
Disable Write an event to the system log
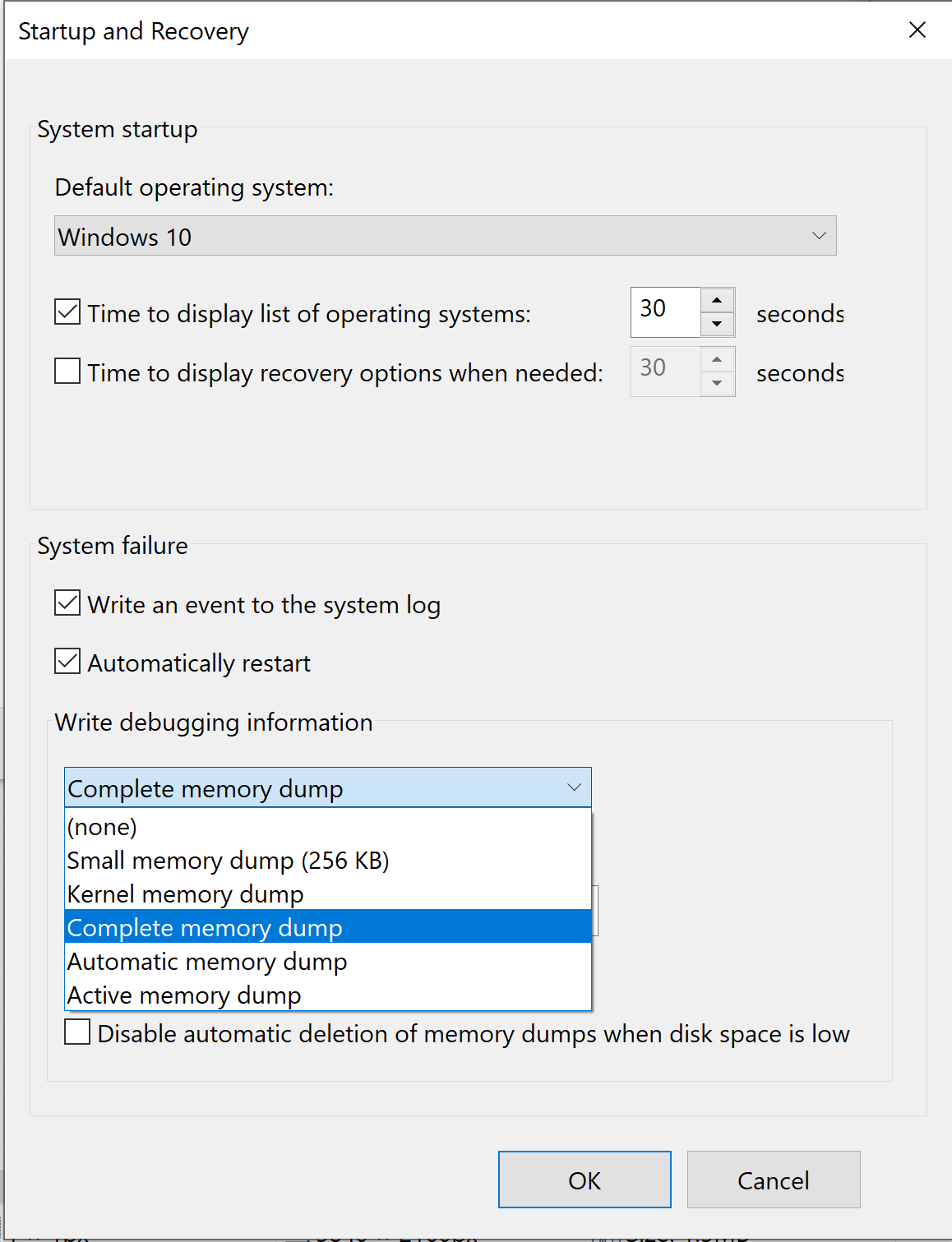tap(67, 603)
